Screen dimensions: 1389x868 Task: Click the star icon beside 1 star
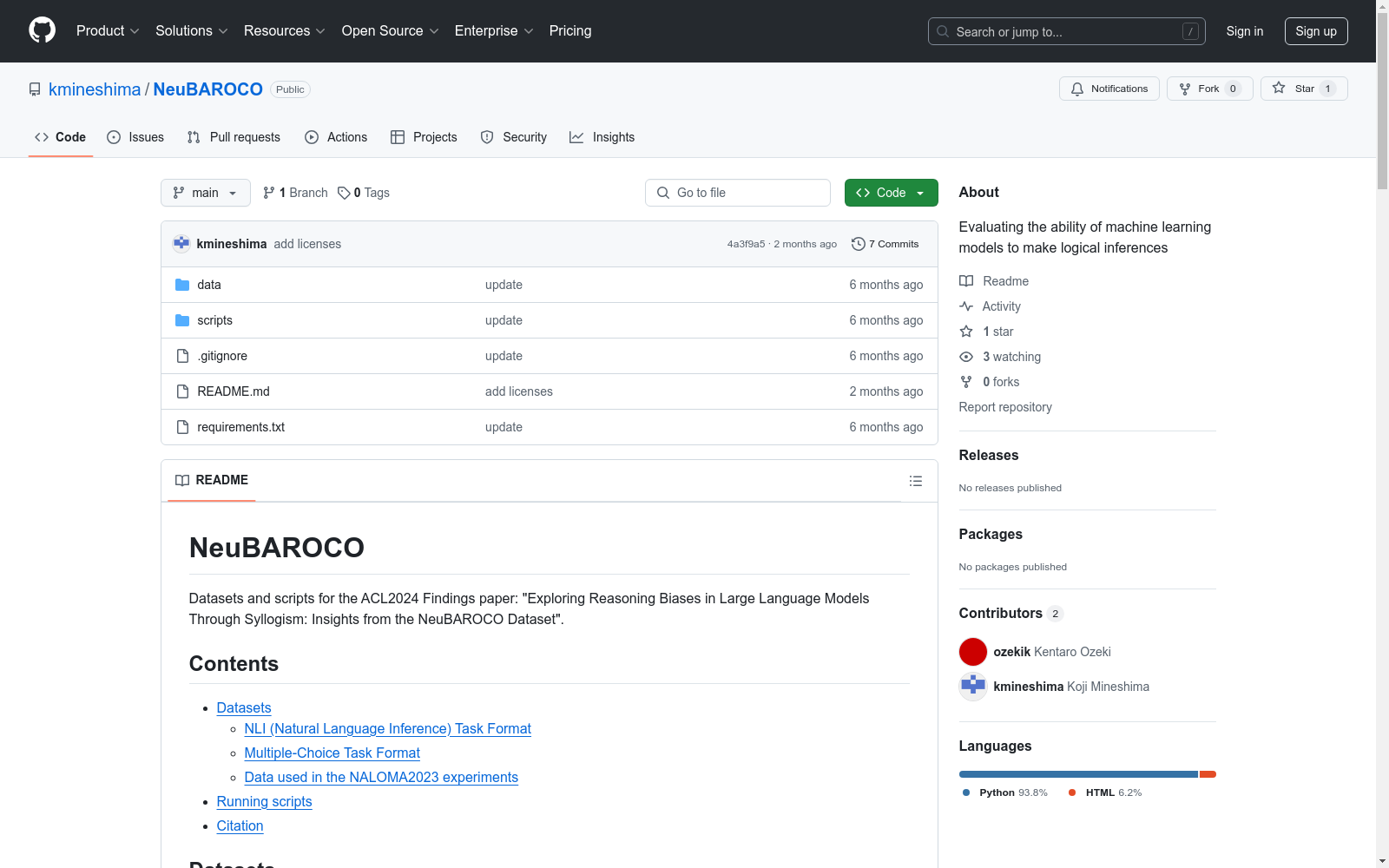pyautogui.click(x=966, y=332)
